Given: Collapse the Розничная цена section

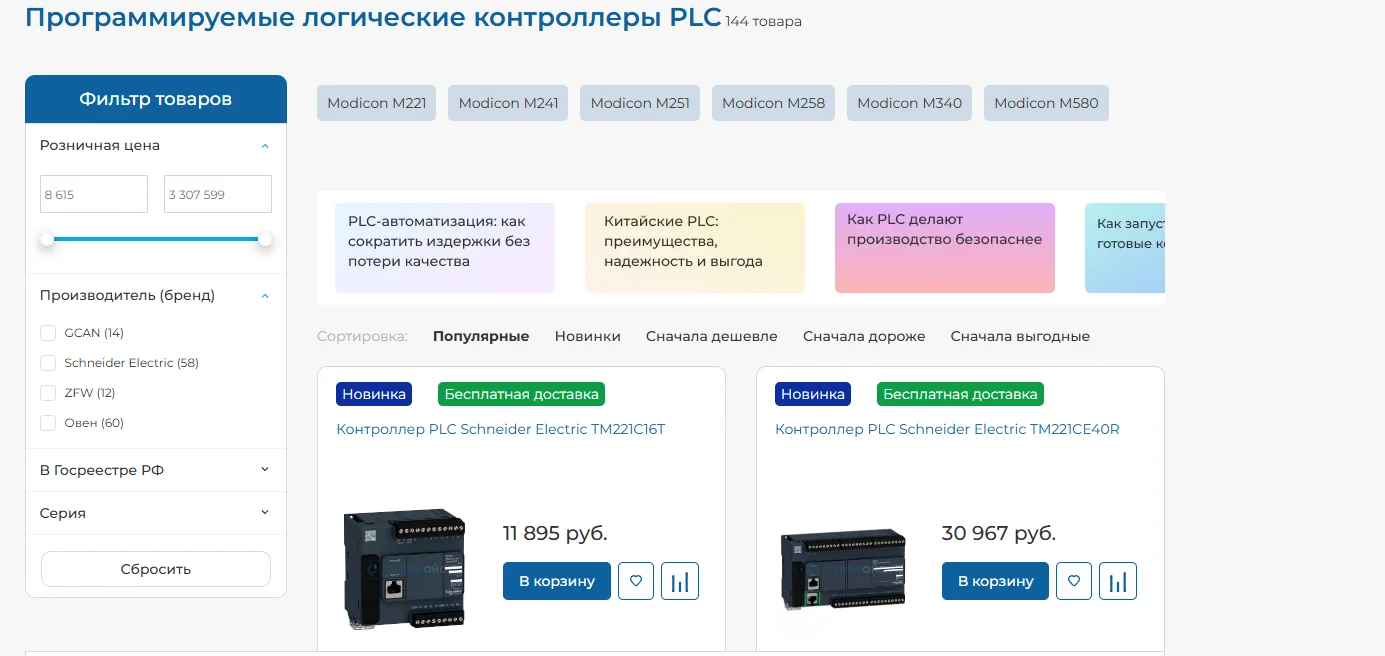Looking at the screenshot, I should point(264,146).
